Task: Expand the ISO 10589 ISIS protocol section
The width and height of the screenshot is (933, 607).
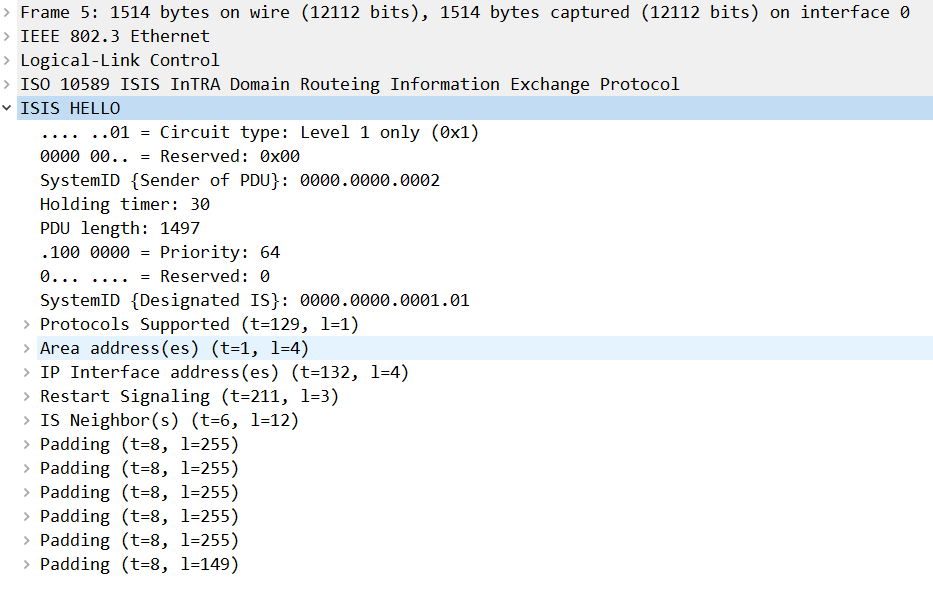Action: tap(8, 84)
